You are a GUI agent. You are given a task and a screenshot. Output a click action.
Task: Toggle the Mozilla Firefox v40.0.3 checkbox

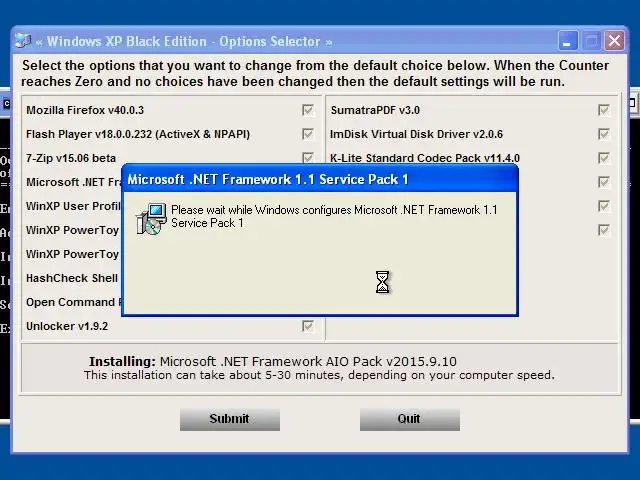pyautogui.click(x=308, y=110)
